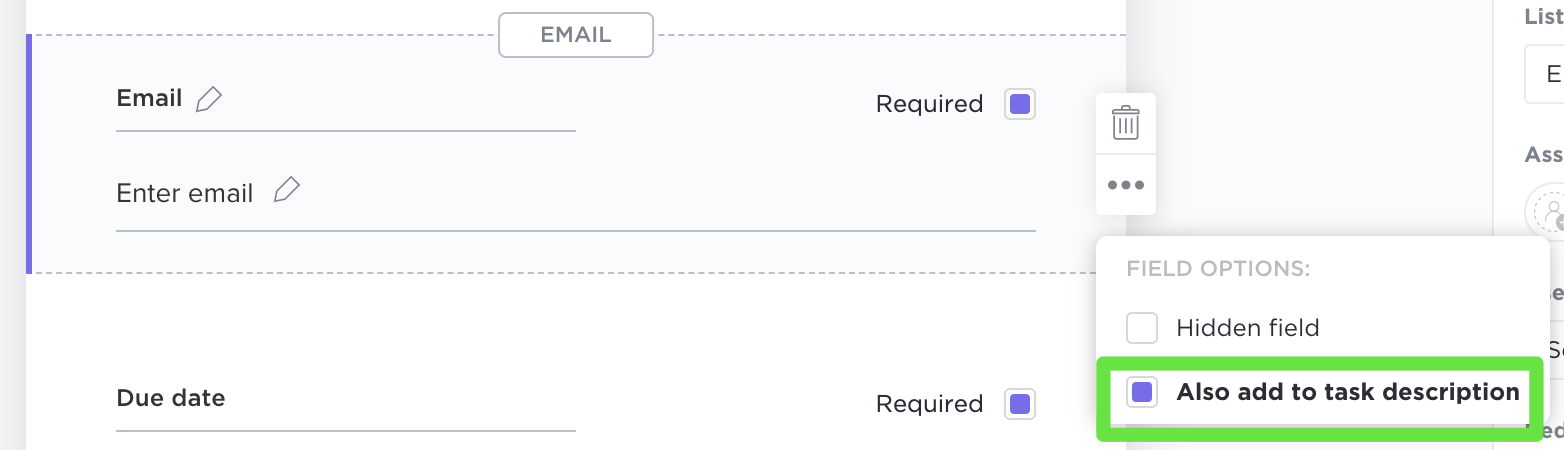
Task: Toggle the Required checkbox for Due date
Action: pos(1020,404)
